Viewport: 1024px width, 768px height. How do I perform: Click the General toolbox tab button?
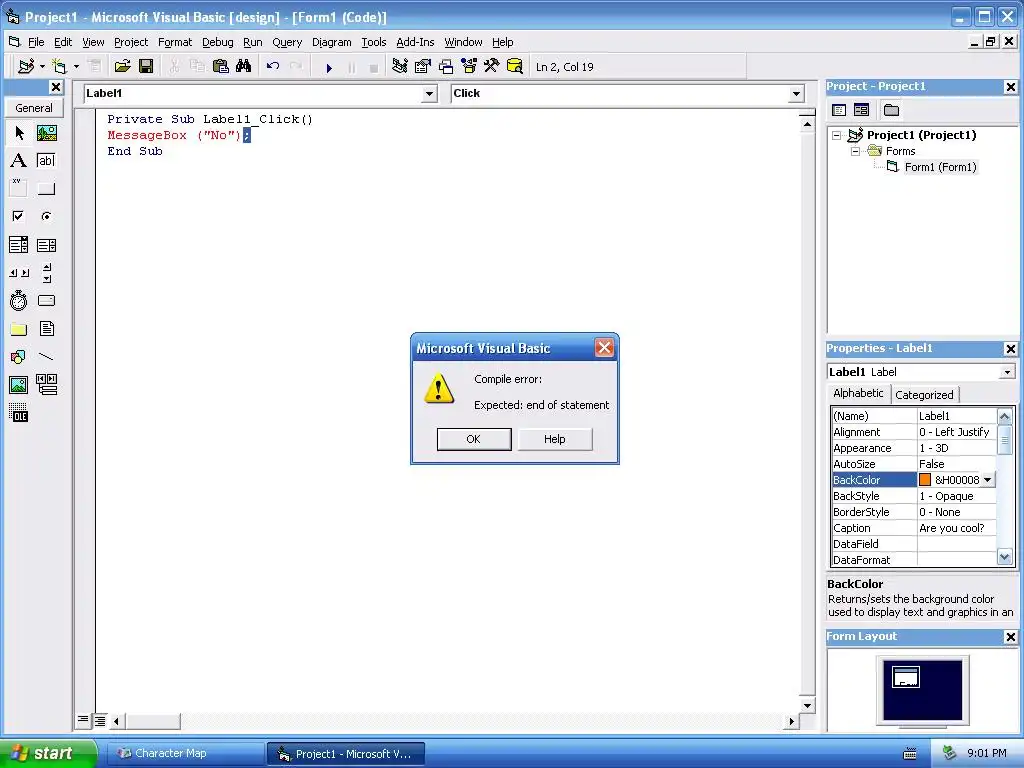[34, 108]
